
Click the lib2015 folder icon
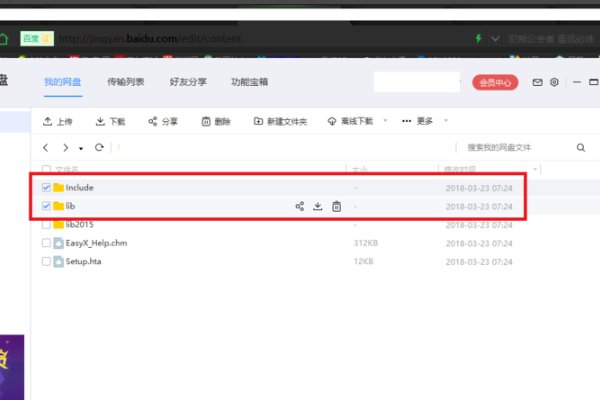(59, 224)
